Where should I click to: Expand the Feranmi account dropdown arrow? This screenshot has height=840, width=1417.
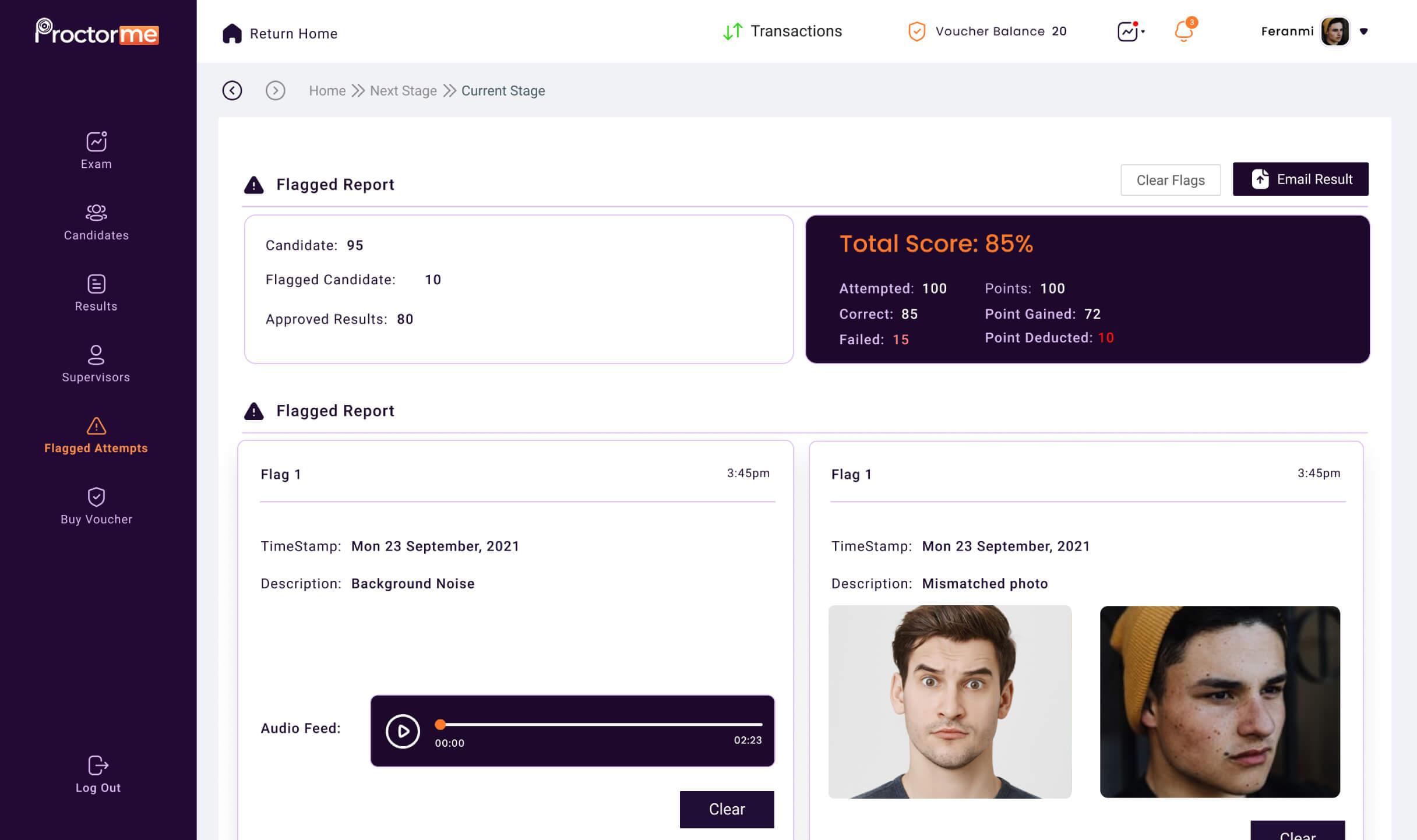click(1363, 31)
